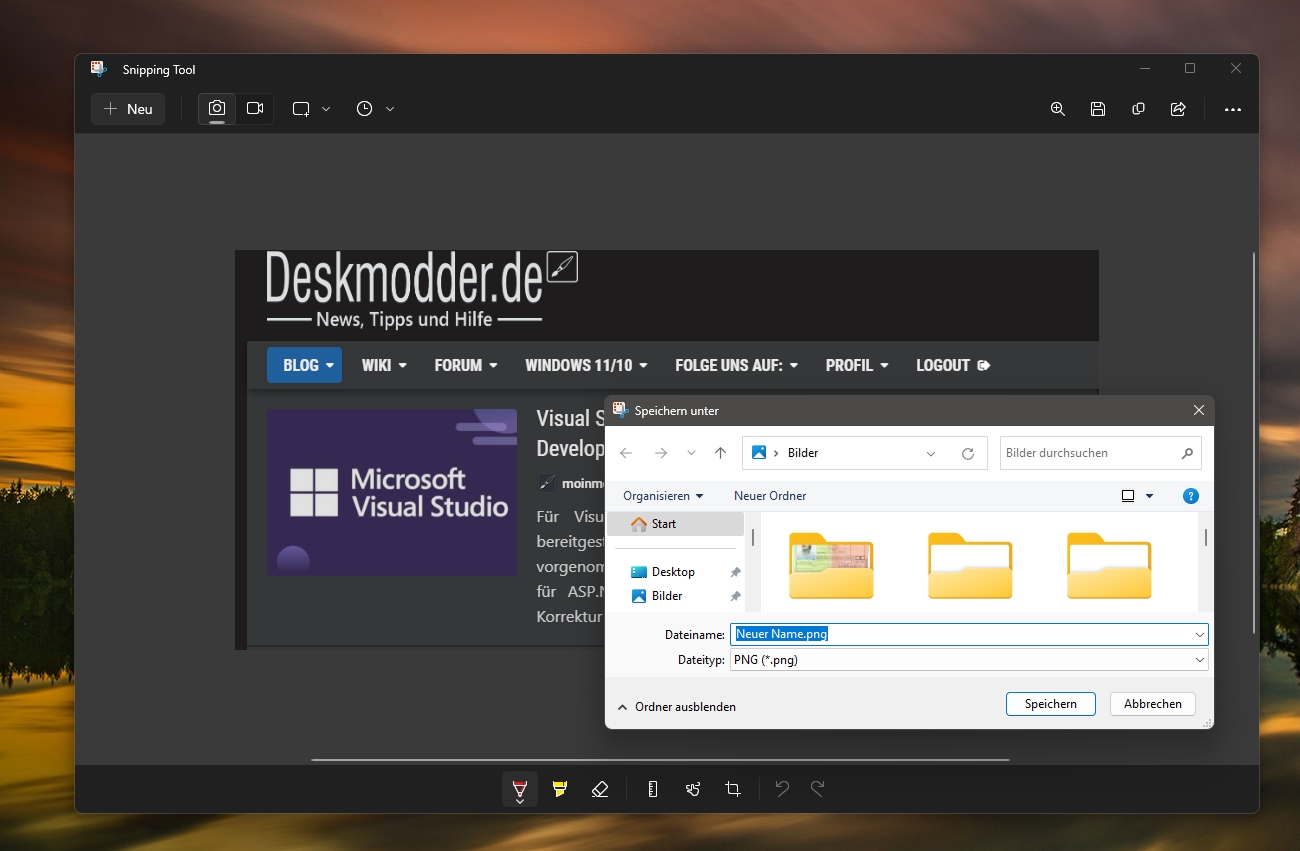Click pin icon next to Bilder
Image resolution: width=1300 pixels, height=851 pixels.
735,596
